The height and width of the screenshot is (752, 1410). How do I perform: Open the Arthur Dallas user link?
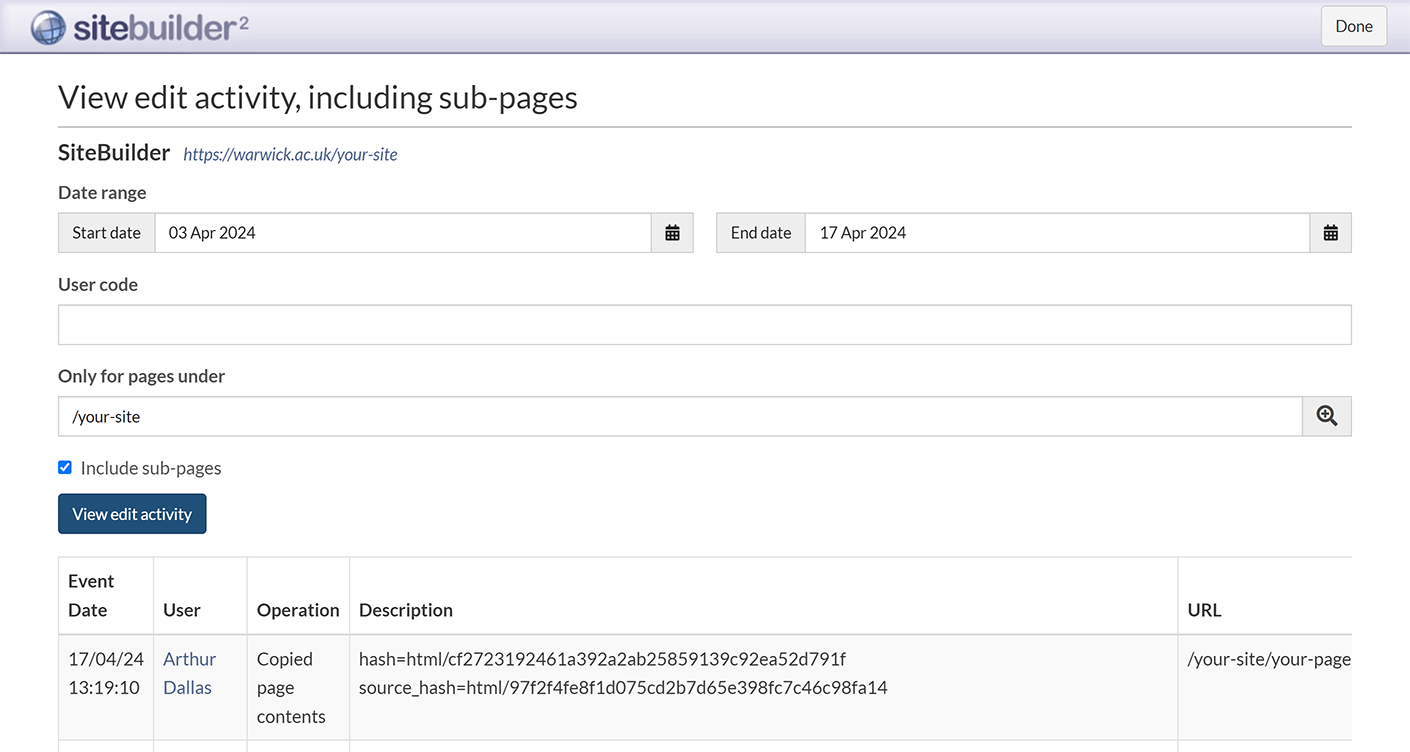(189, 673)
